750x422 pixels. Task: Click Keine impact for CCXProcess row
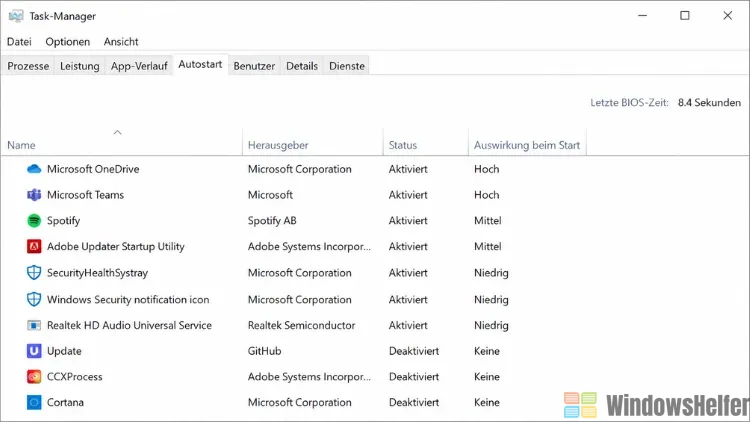[486, 377]
